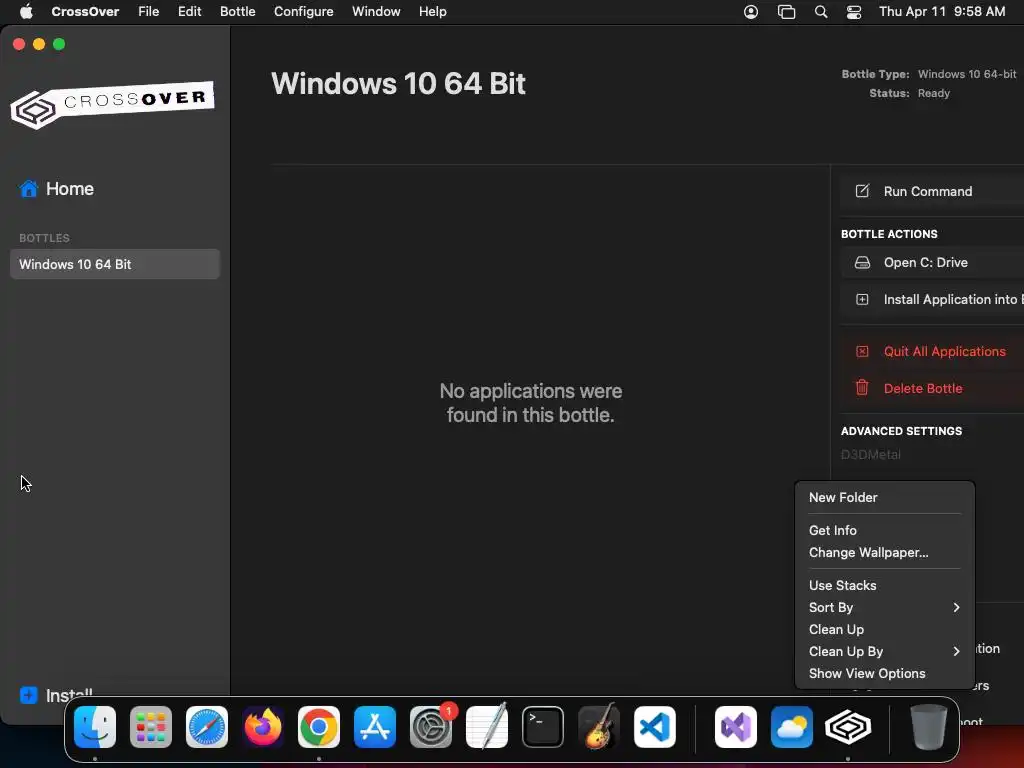1024x768 pixels.
Task: Click Install Application into Bottle
Action: (932, 299)
